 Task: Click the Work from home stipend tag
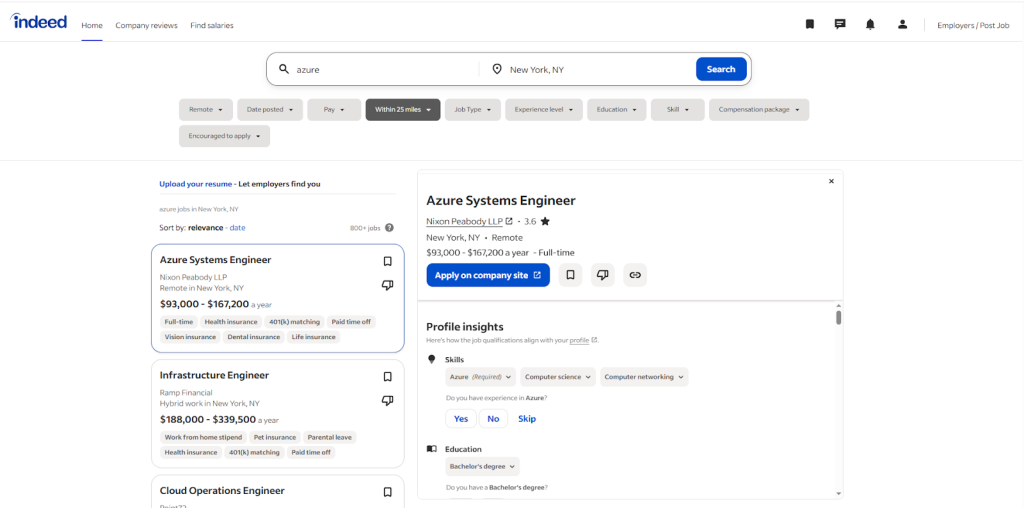(x=203, y=437)
